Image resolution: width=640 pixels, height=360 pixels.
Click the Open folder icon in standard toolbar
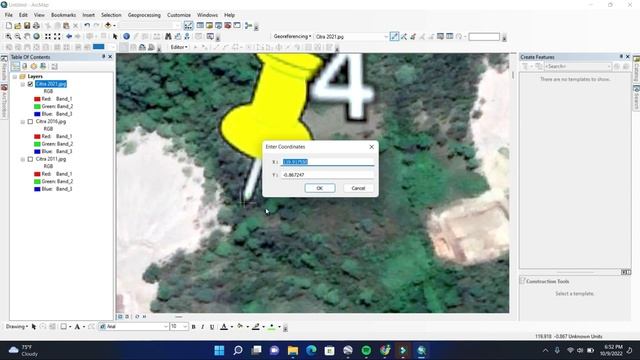pos(18,26)
